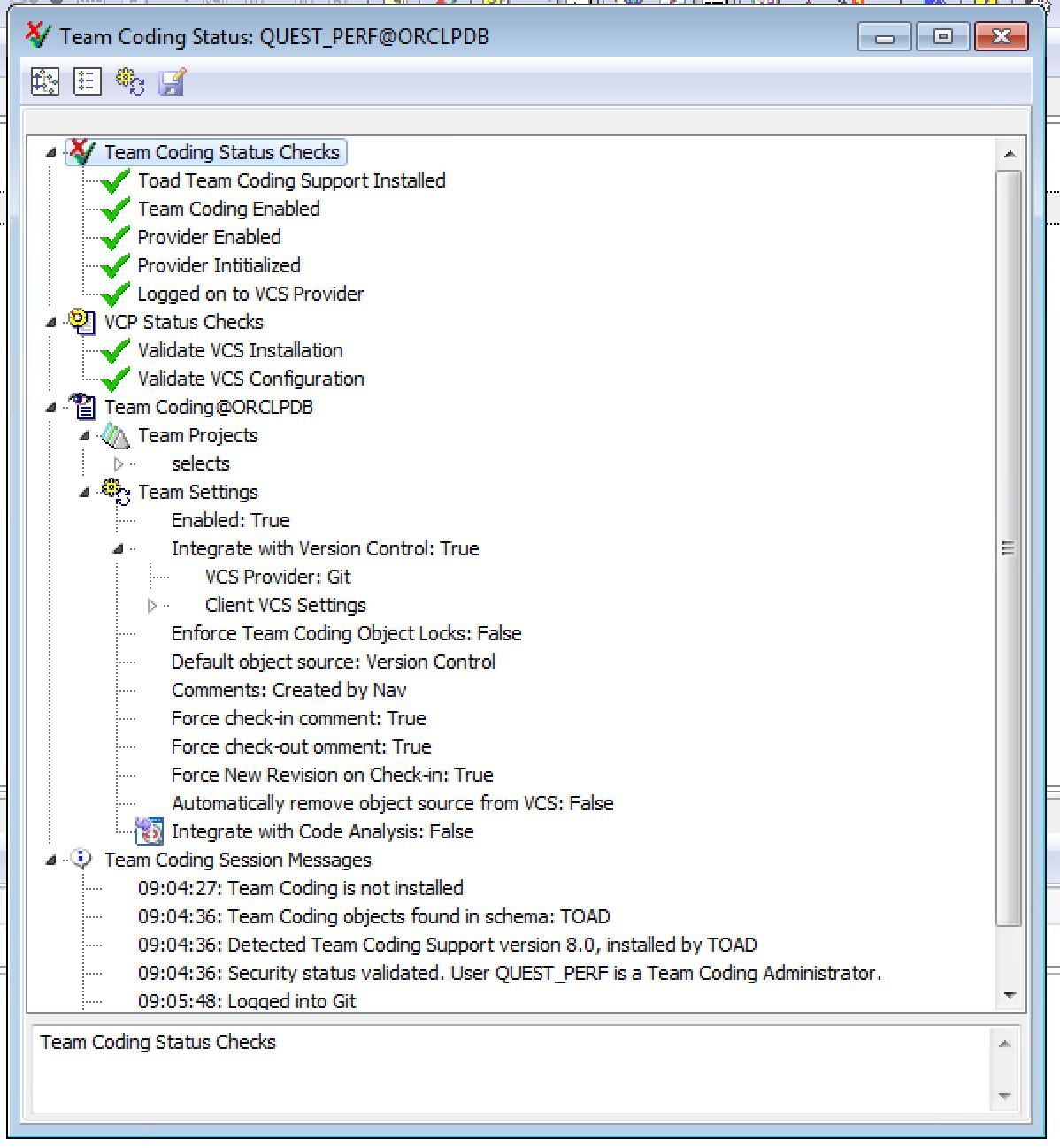Click the description pane scroll up arrow
1060x1148 pixels.
(1004, 1044)
